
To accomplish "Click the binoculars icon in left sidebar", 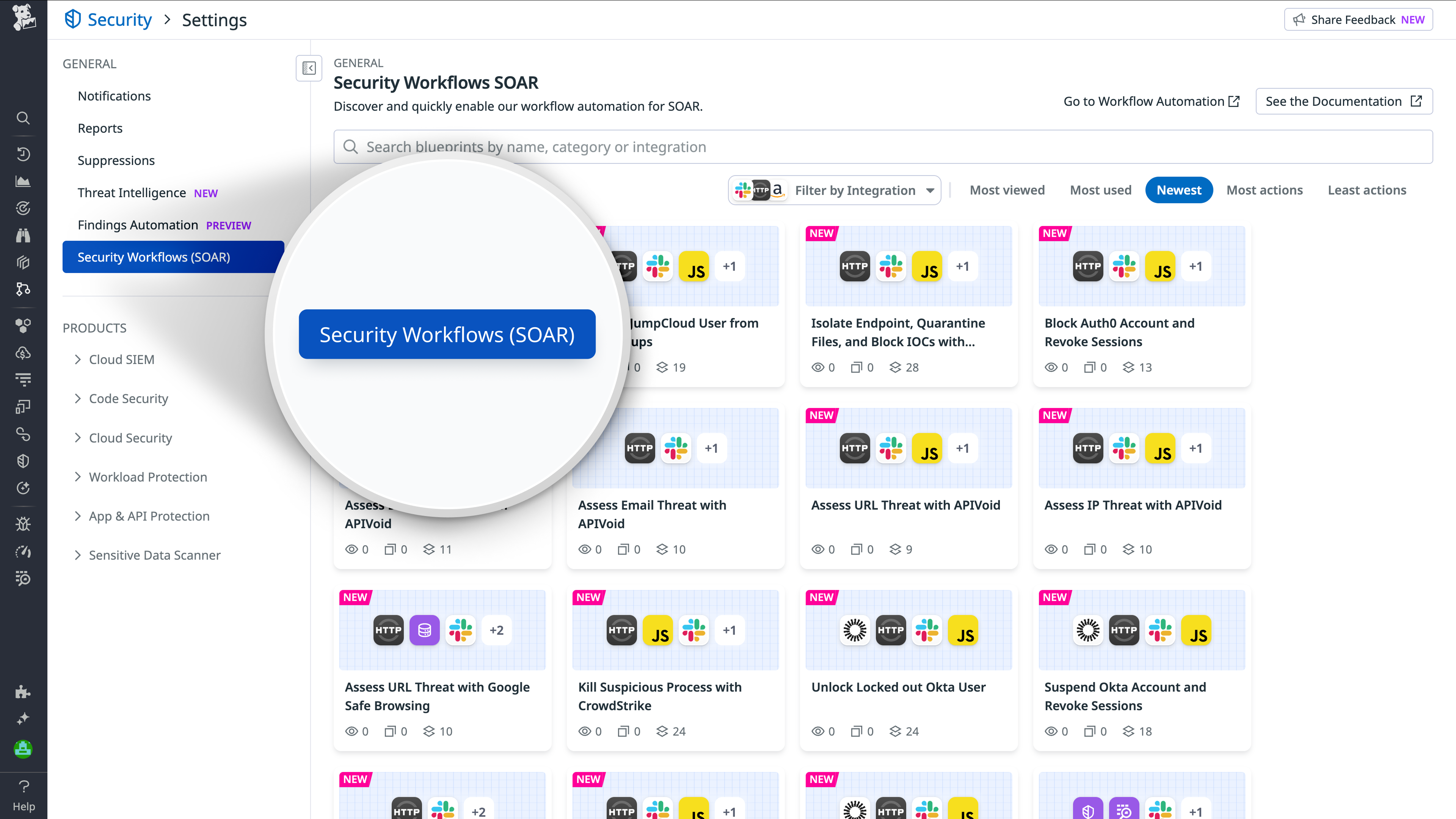I will click(23, 235).
